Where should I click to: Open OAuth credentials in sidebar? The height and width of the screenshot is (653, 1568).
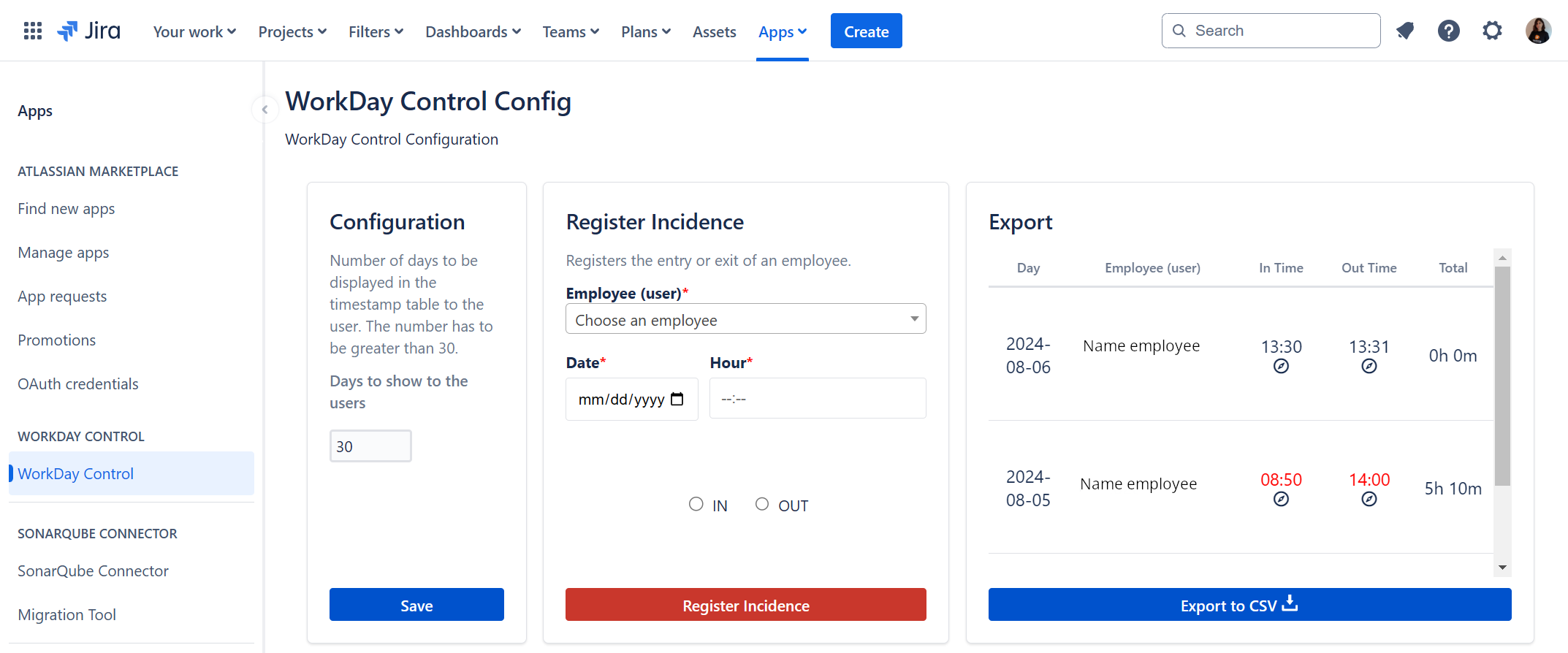[78, 384]
